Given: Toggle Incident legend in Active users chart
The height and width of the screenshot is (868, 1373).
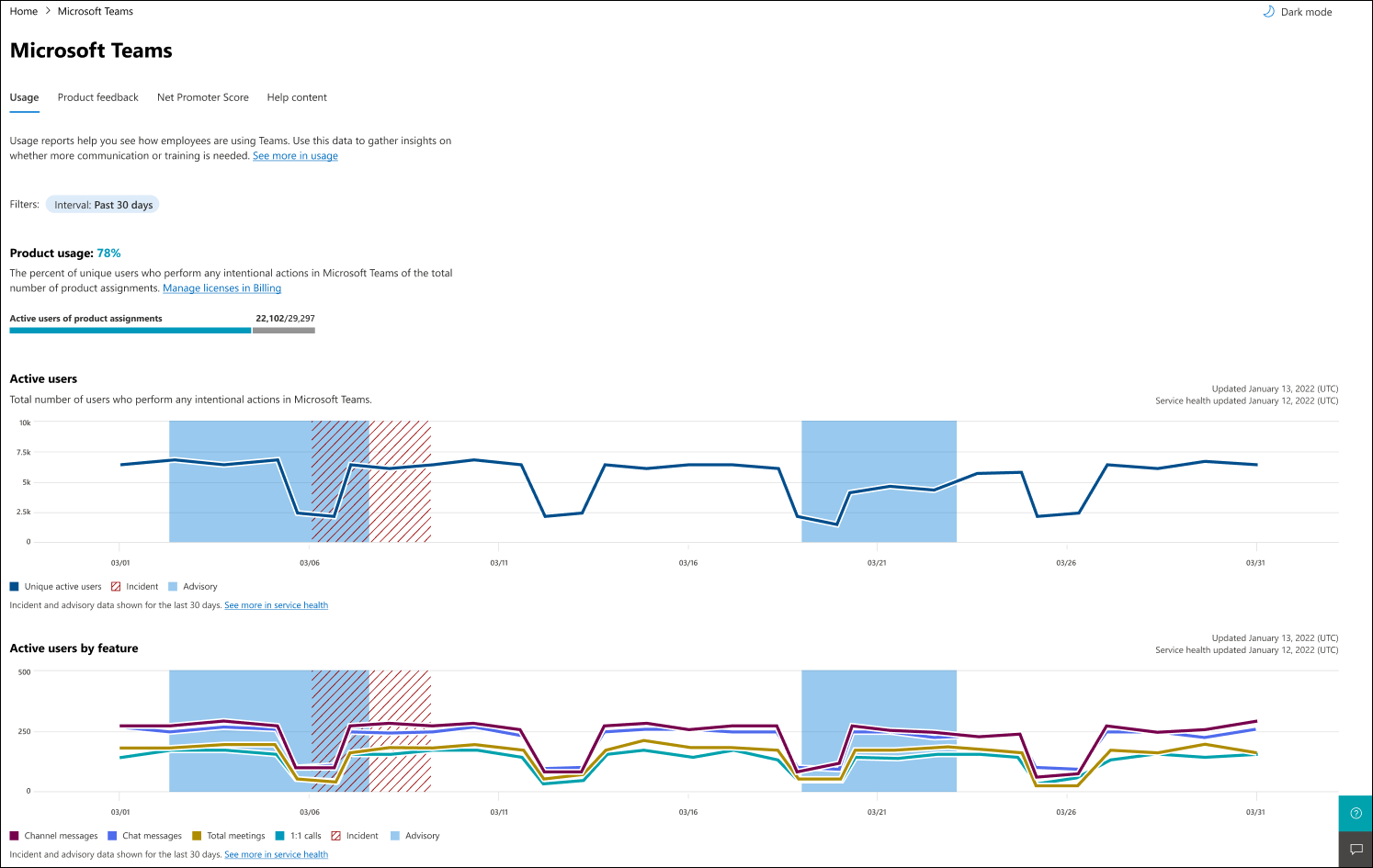Looking at the screenshot, I should [x=134, y=587].
